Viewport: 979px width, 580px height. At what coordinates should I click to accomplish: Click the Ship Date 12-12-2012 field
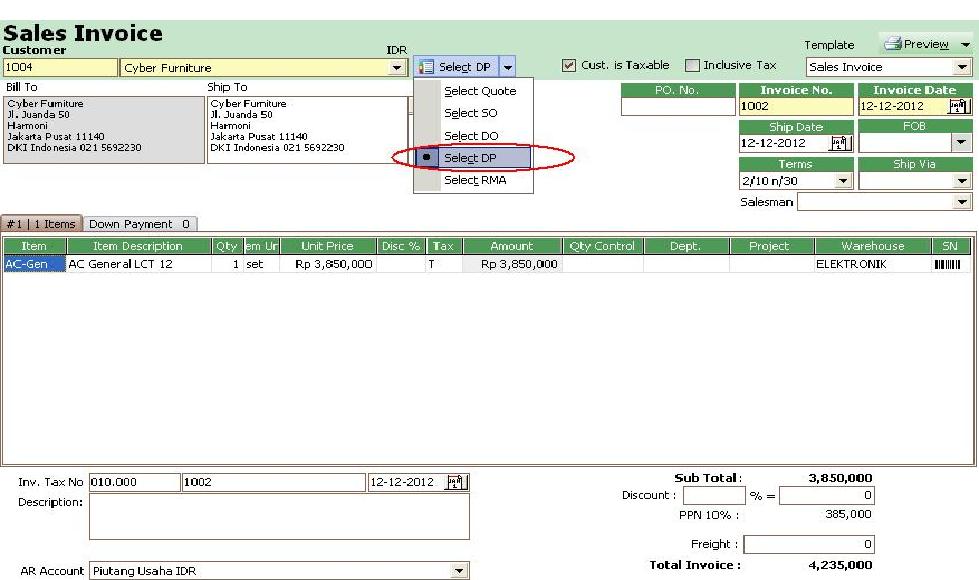point(784,143)
